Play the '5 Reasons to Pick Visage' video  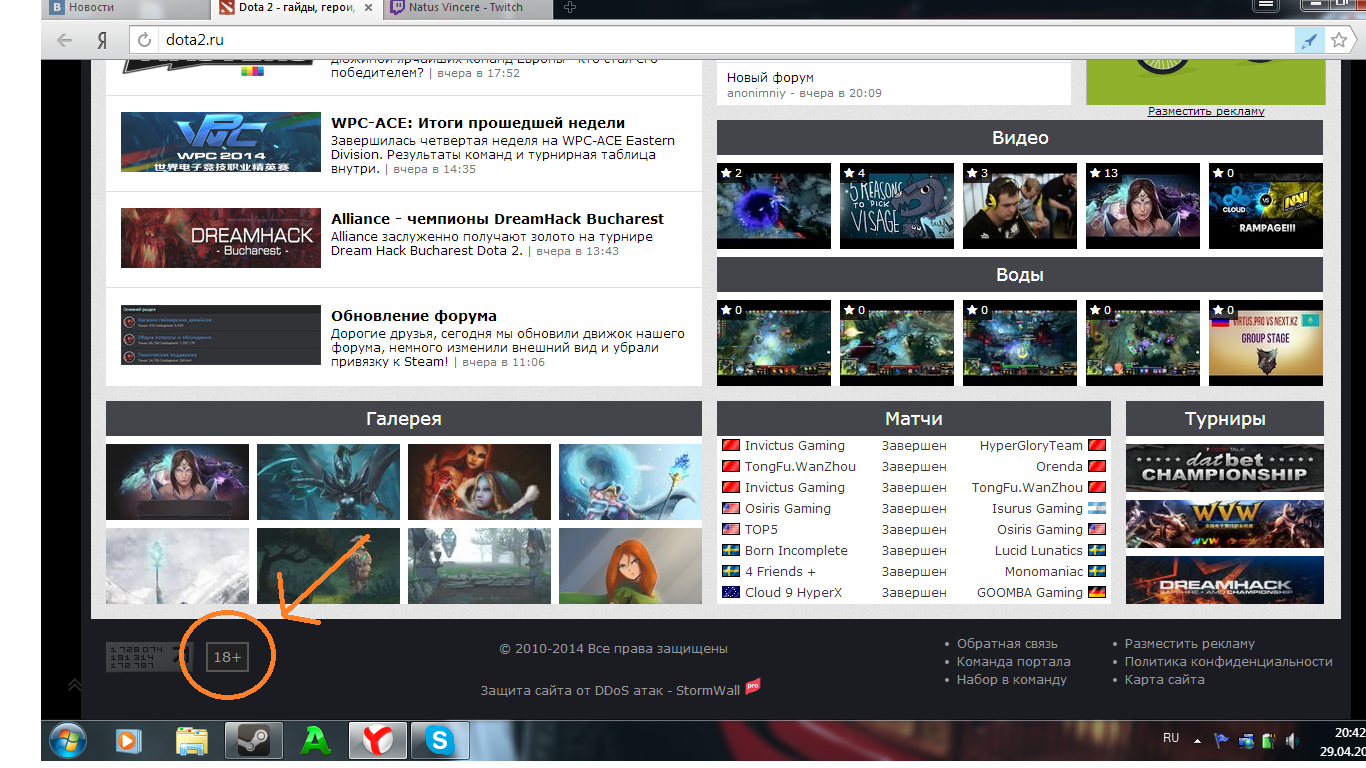pos(897,206)
